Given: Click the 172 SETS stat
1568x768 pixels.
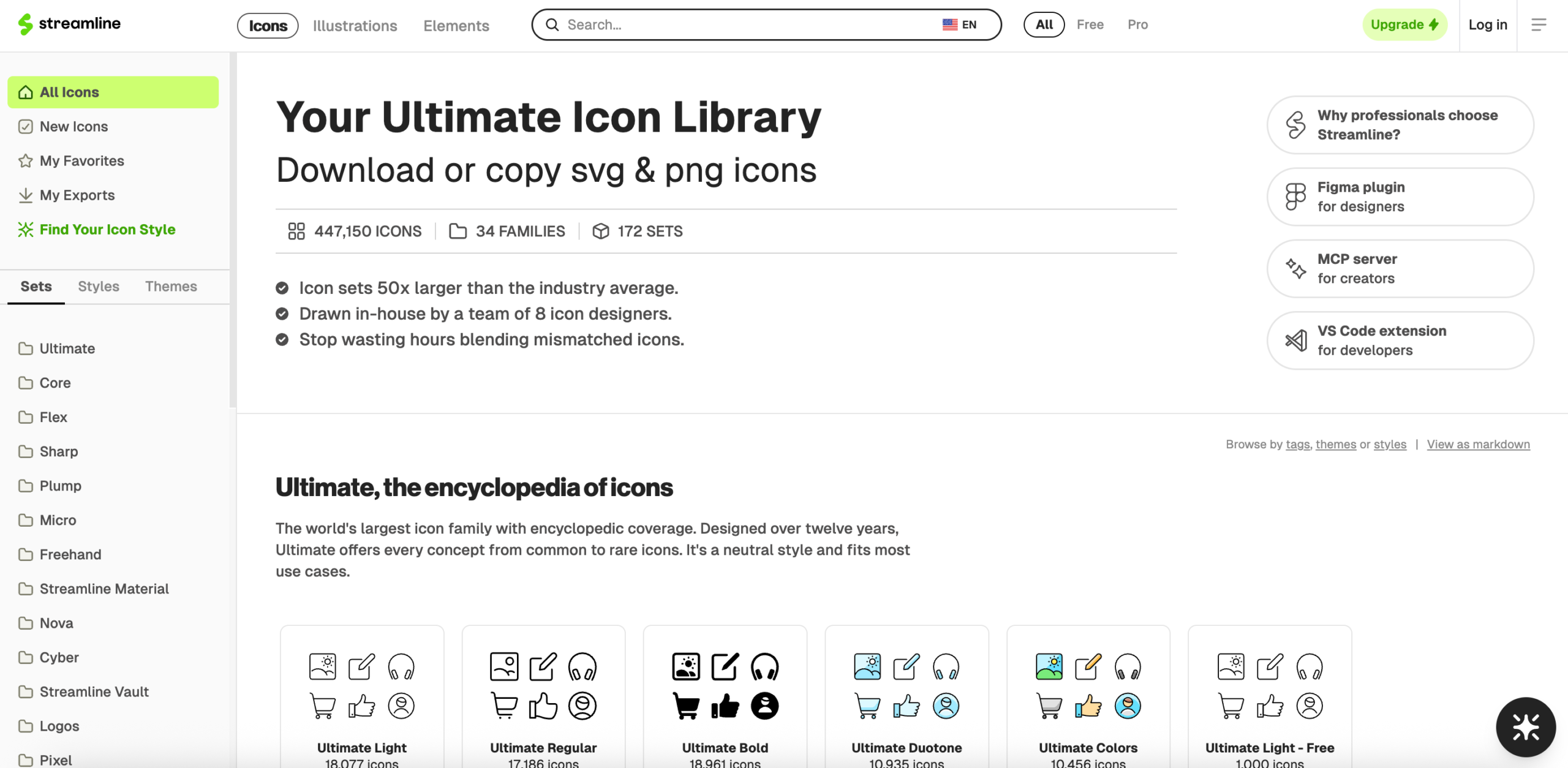Looking at the screenshot, I should pyautogui.click(x=638, y=231).
